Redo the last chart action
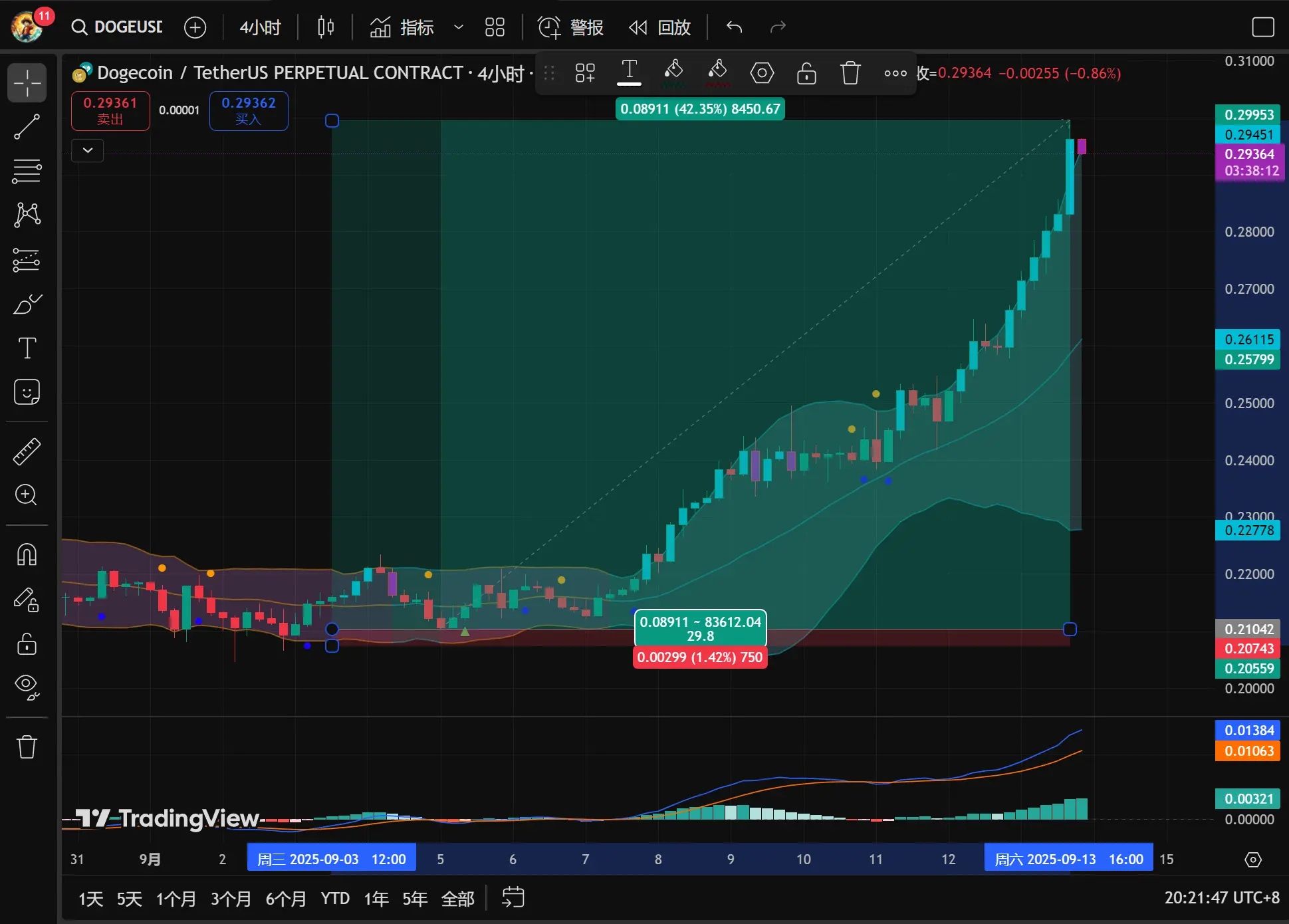Image resolution: width=1289 pixels, height=924 pixels. 778,27
